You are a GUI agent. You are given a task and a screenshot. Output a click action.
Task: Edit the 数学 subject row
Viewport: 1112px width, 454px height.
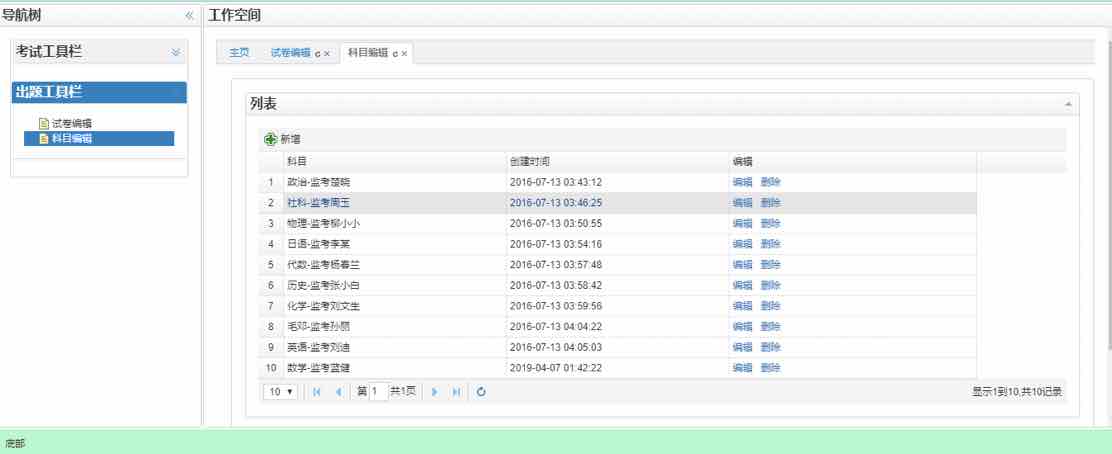[742, 368]
